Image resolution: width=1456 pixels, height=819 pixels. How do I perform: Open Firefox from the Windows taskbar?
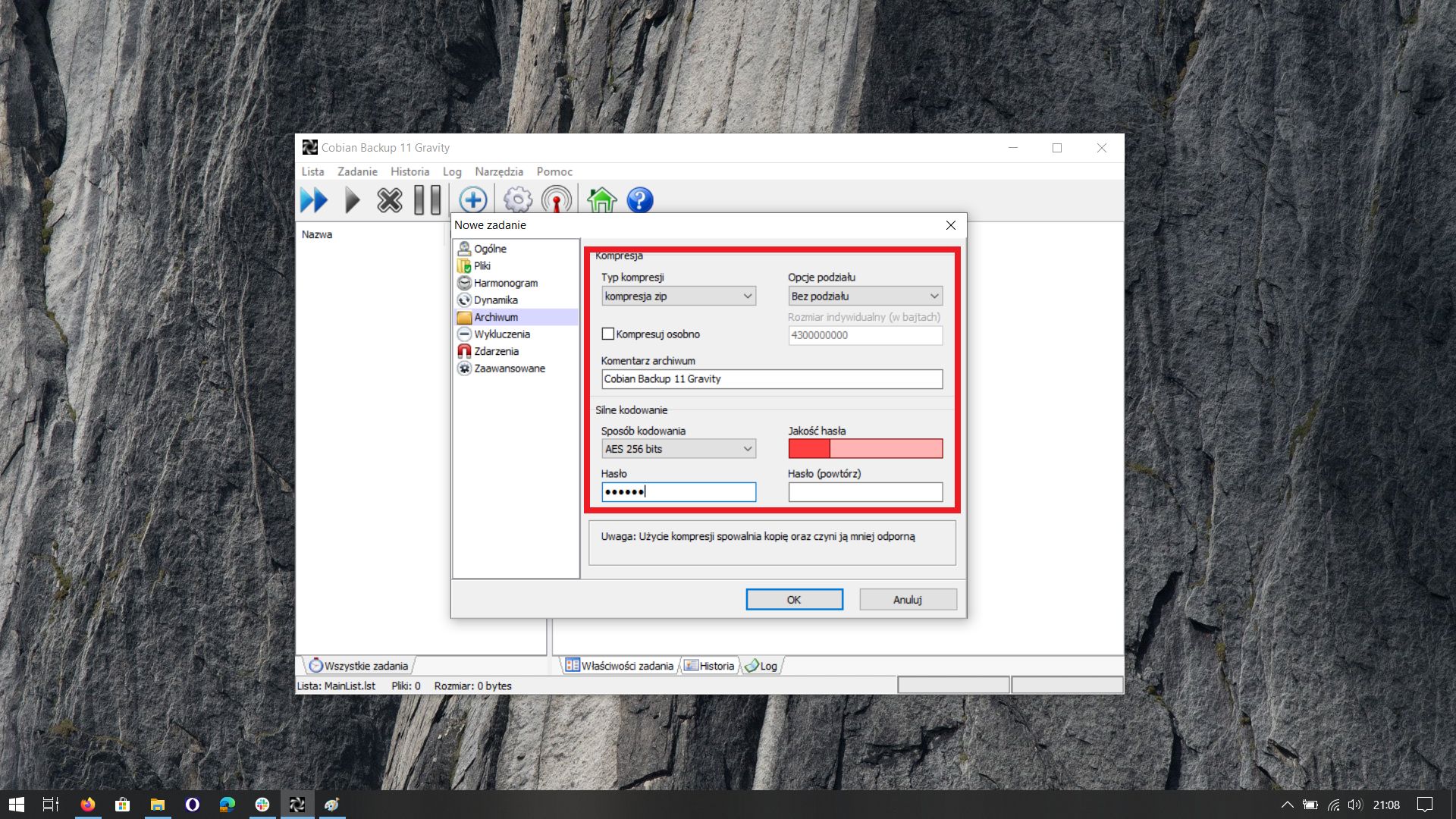[x=88, y=805]
